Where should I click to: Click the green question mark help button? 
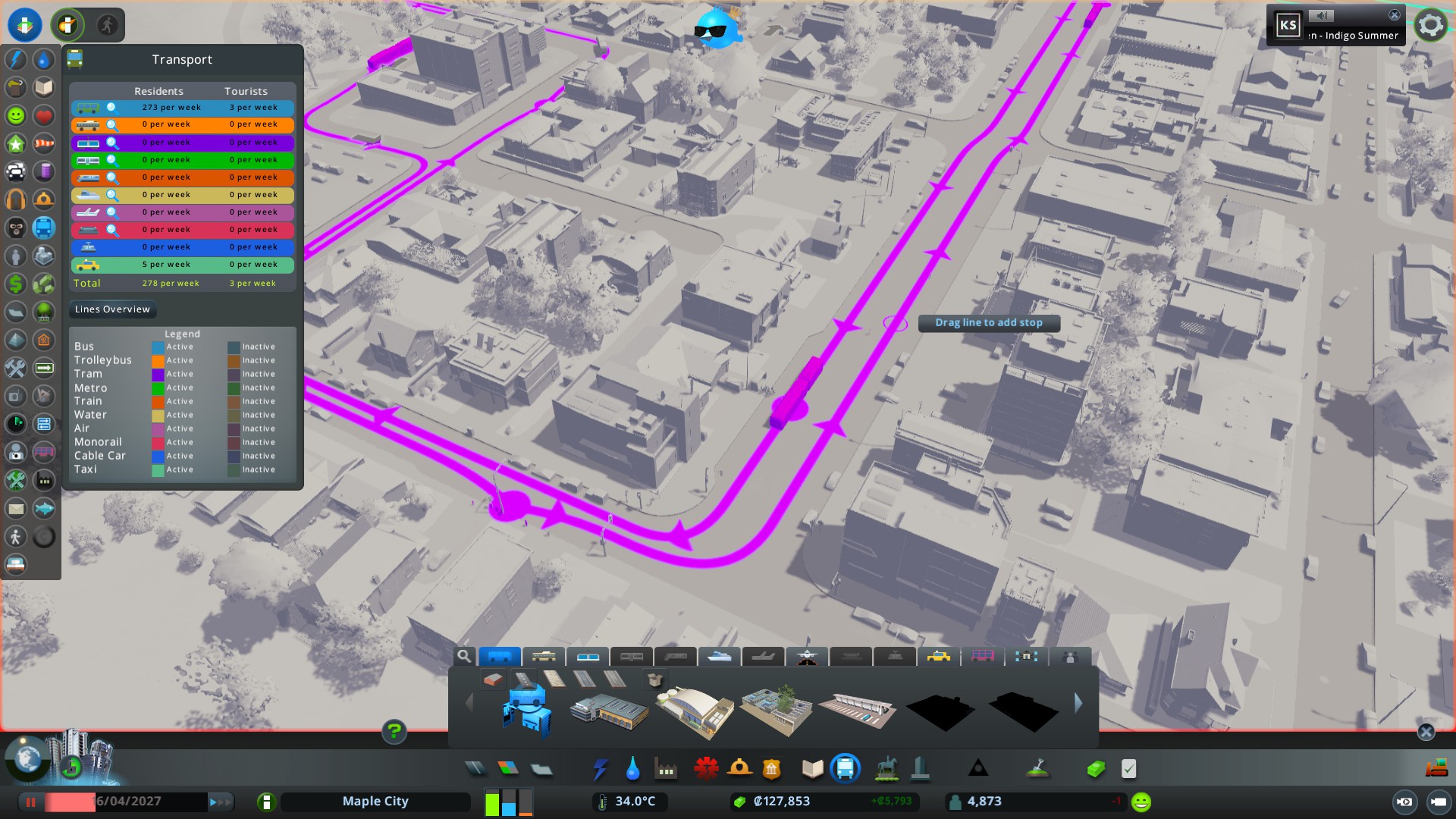pyautogui.click(x=394, y=733)
